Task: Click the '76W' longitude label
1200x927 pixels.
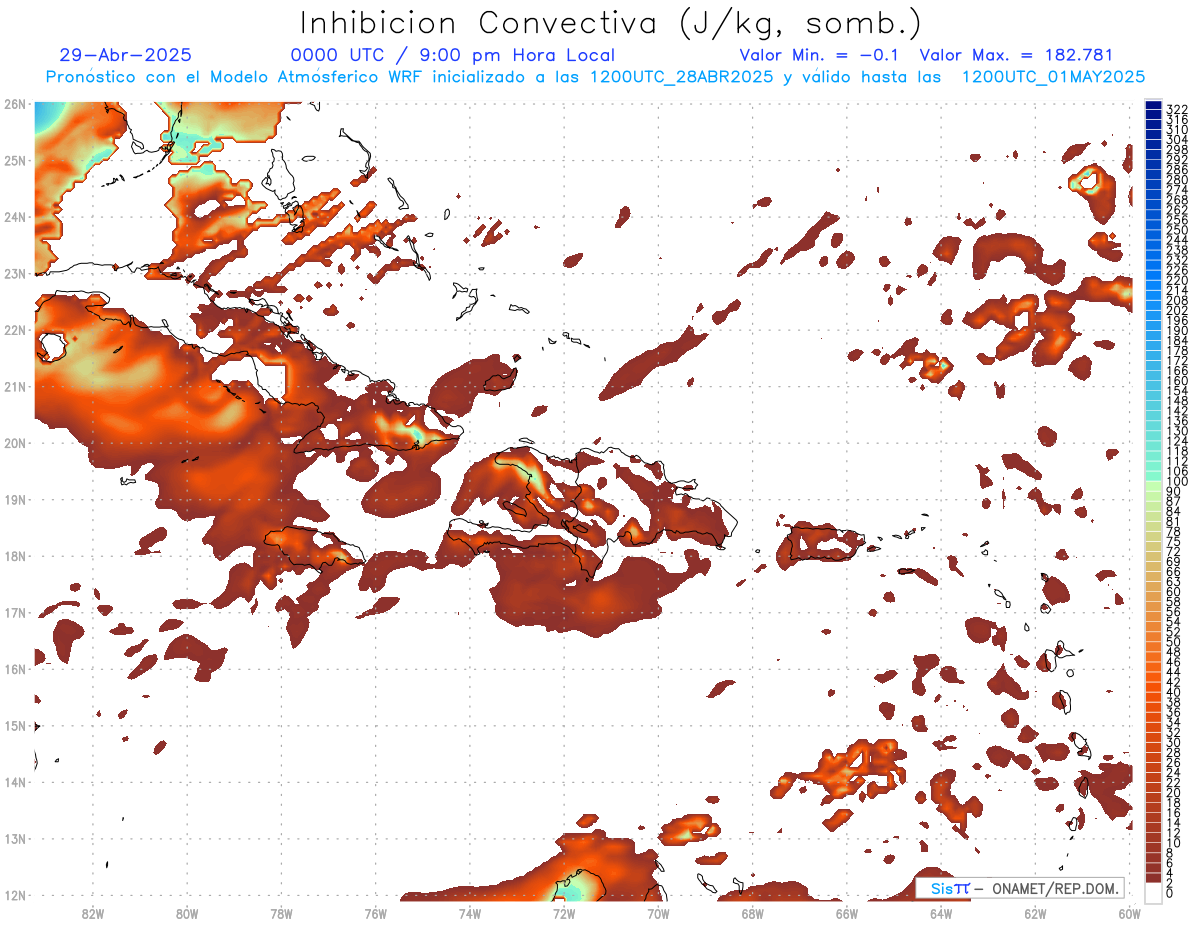Action: 375,914
